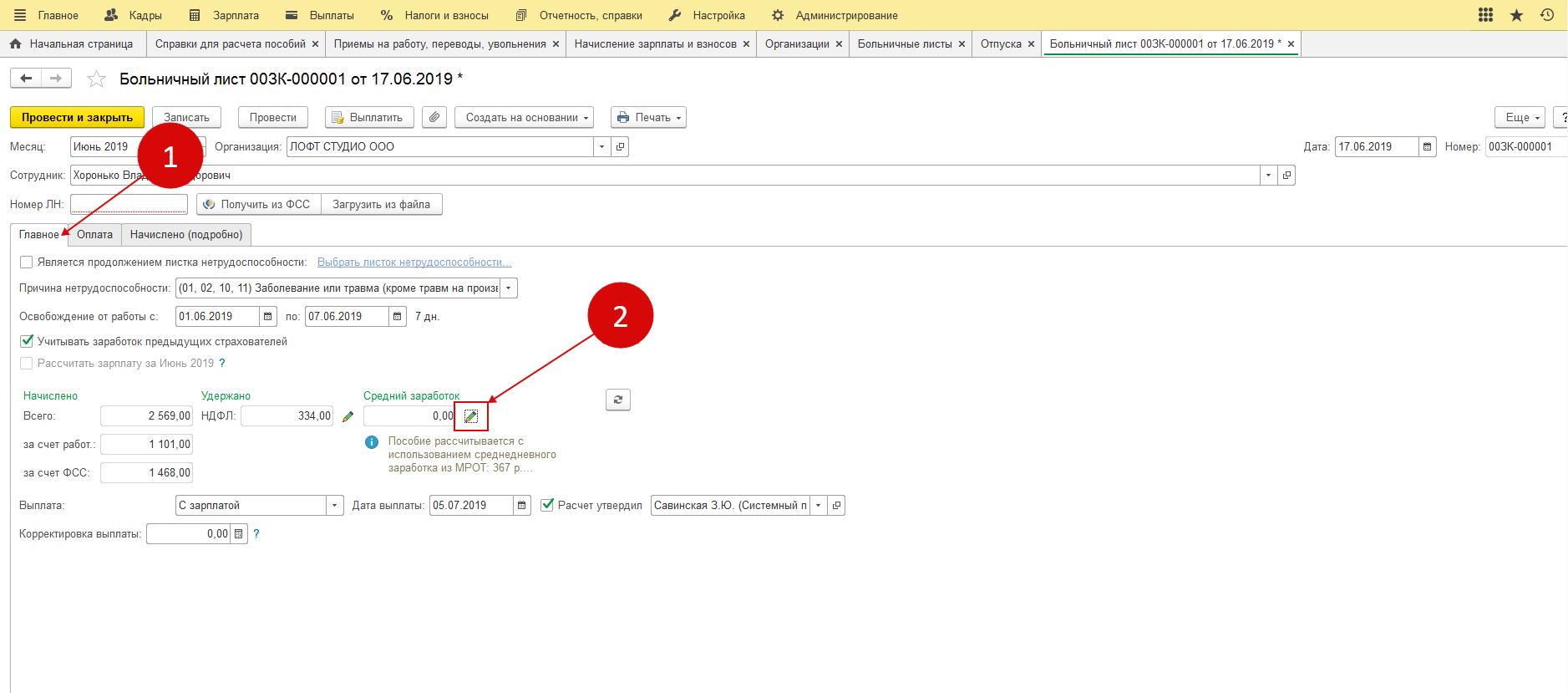Open Еще dropdown menu
This screenshot has width=1568, height=693.
(1520, 117)
